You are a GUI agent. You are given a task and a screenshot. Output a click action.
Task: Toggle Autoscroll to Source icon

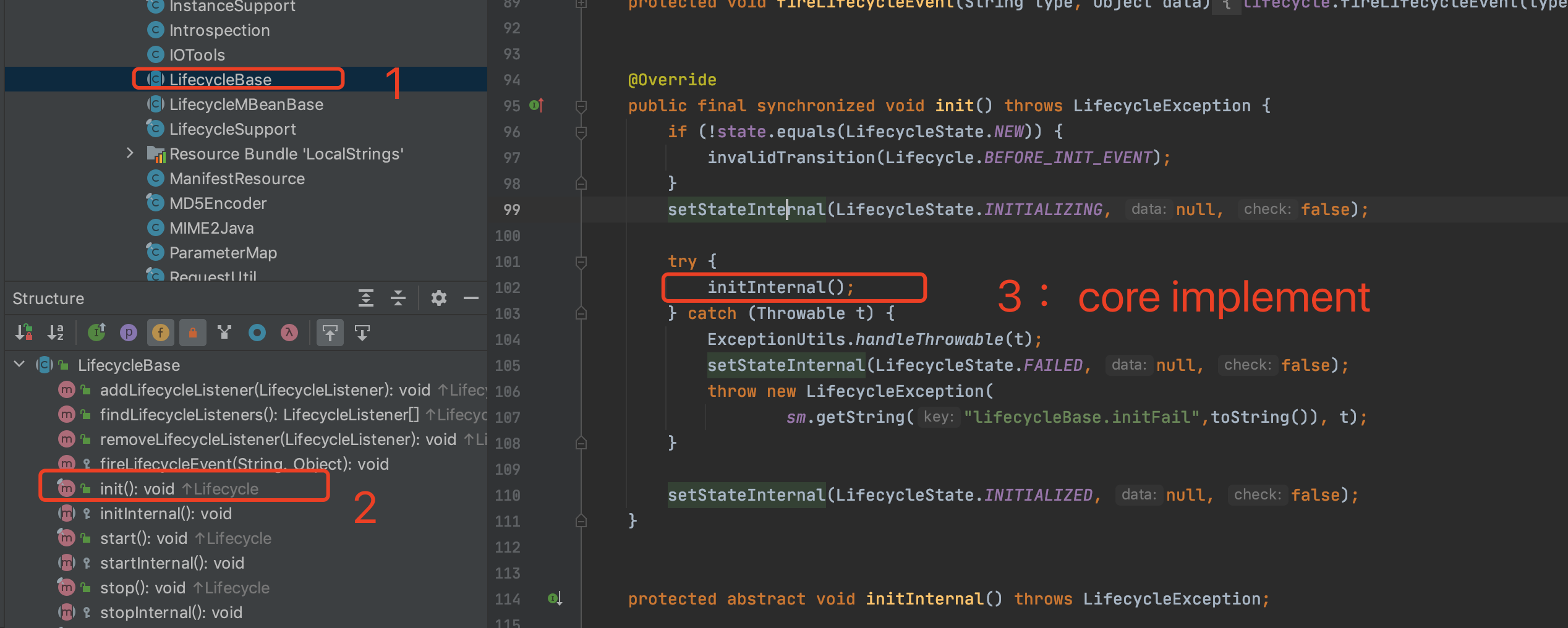click(x=330, y=333)
